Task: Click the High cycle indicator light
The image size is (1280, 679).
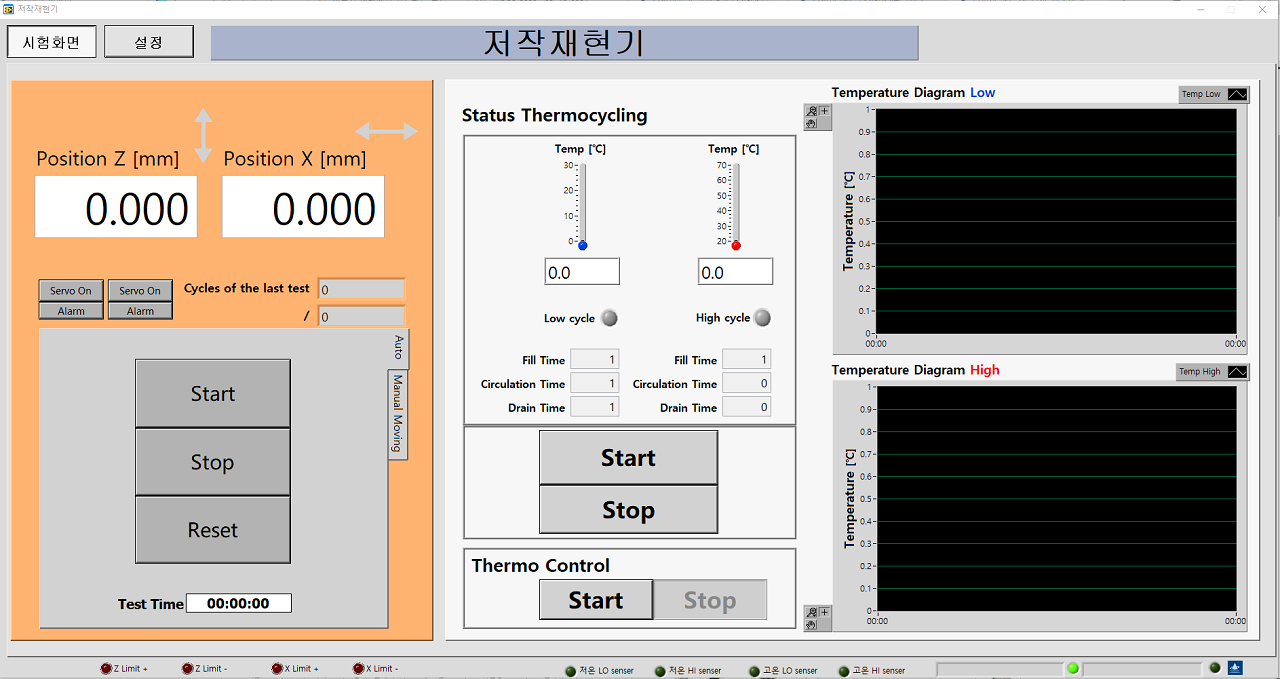Action: click(762, 318)
